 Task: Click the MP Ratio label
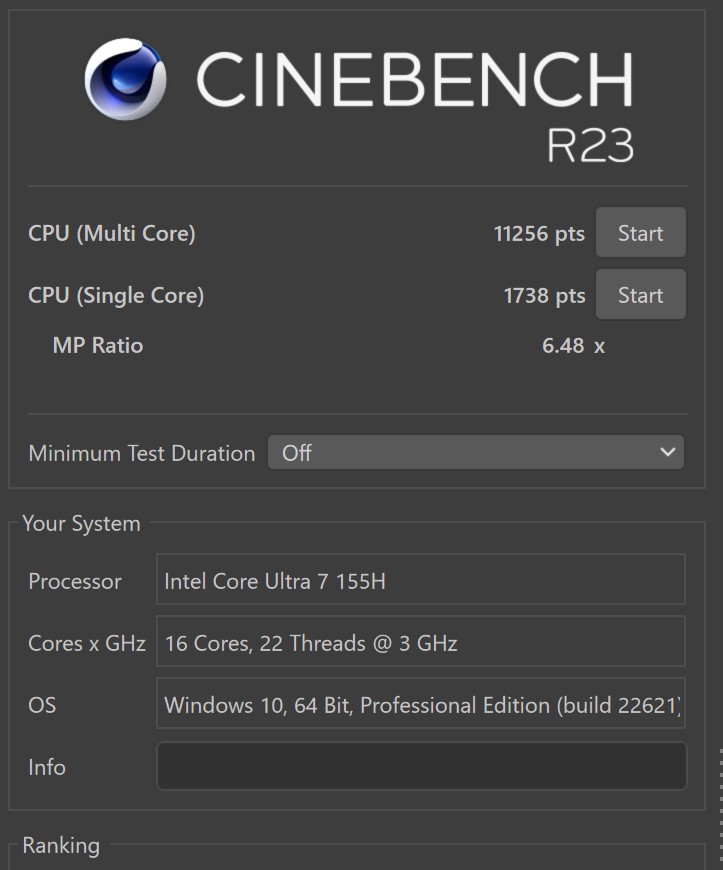point(98,346)
